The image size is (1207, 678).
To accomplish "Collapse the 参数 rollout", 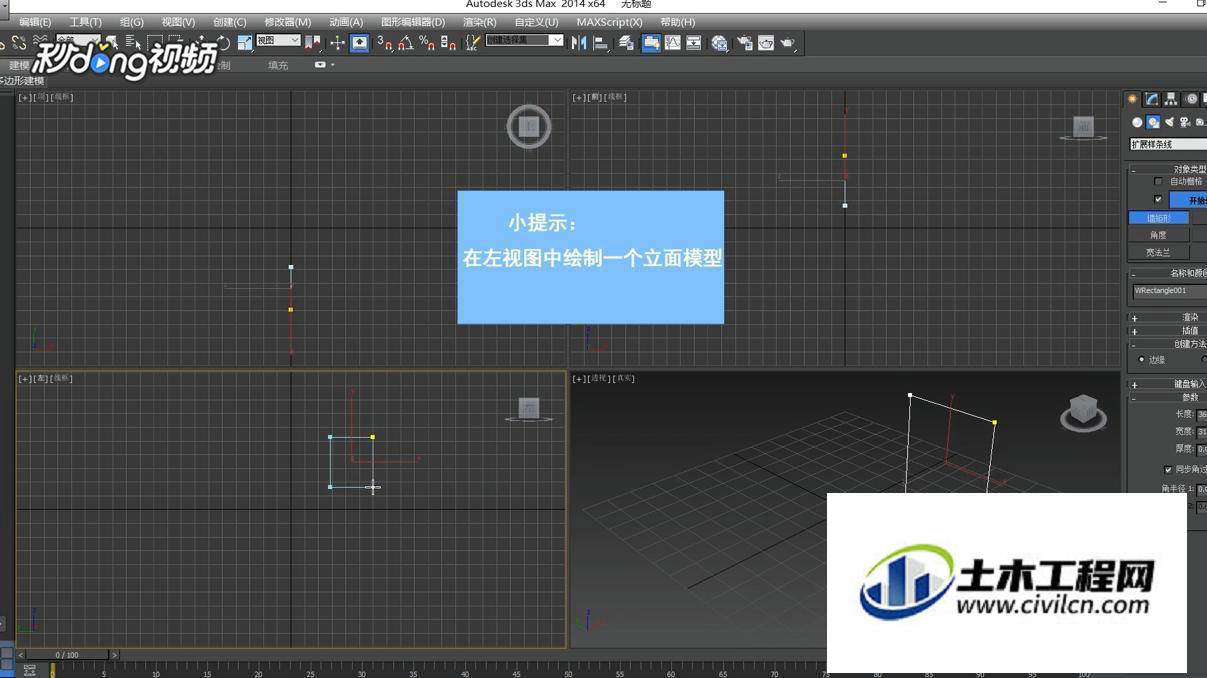I will (x=1168, y=397).
